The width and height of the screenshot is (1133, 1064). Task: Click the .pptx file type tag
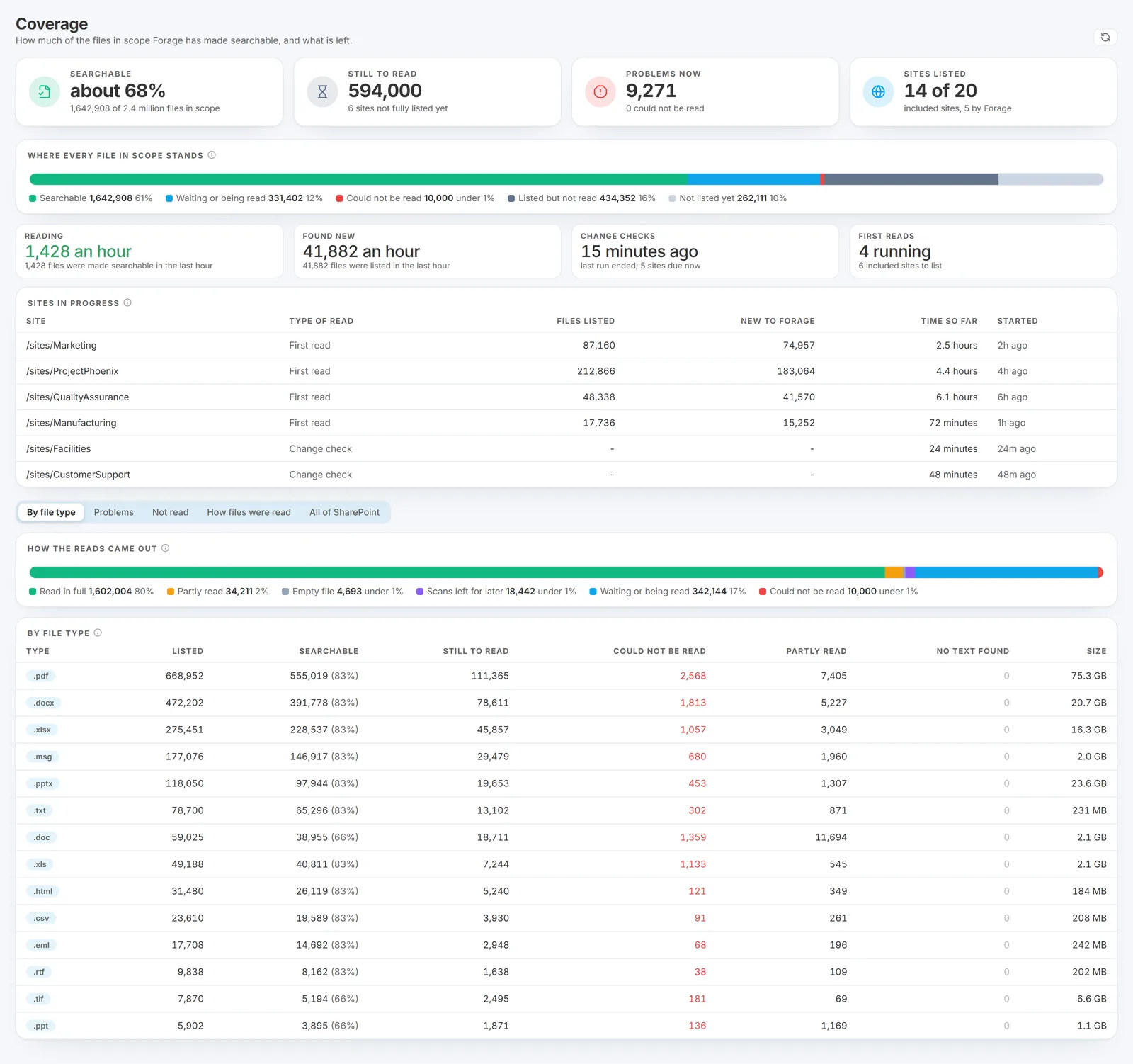(43, 783)
